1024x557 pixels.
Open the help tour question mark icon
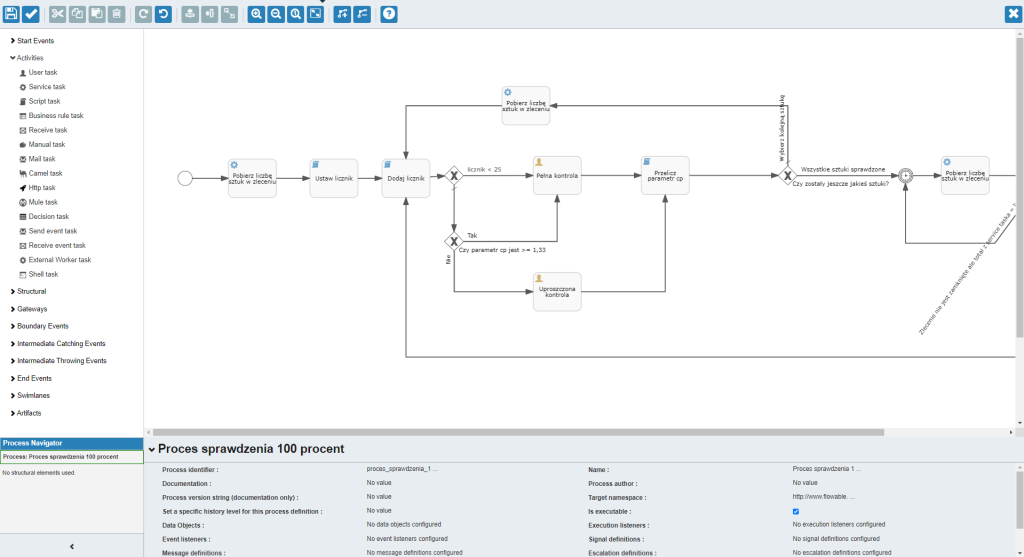[389, 14]
